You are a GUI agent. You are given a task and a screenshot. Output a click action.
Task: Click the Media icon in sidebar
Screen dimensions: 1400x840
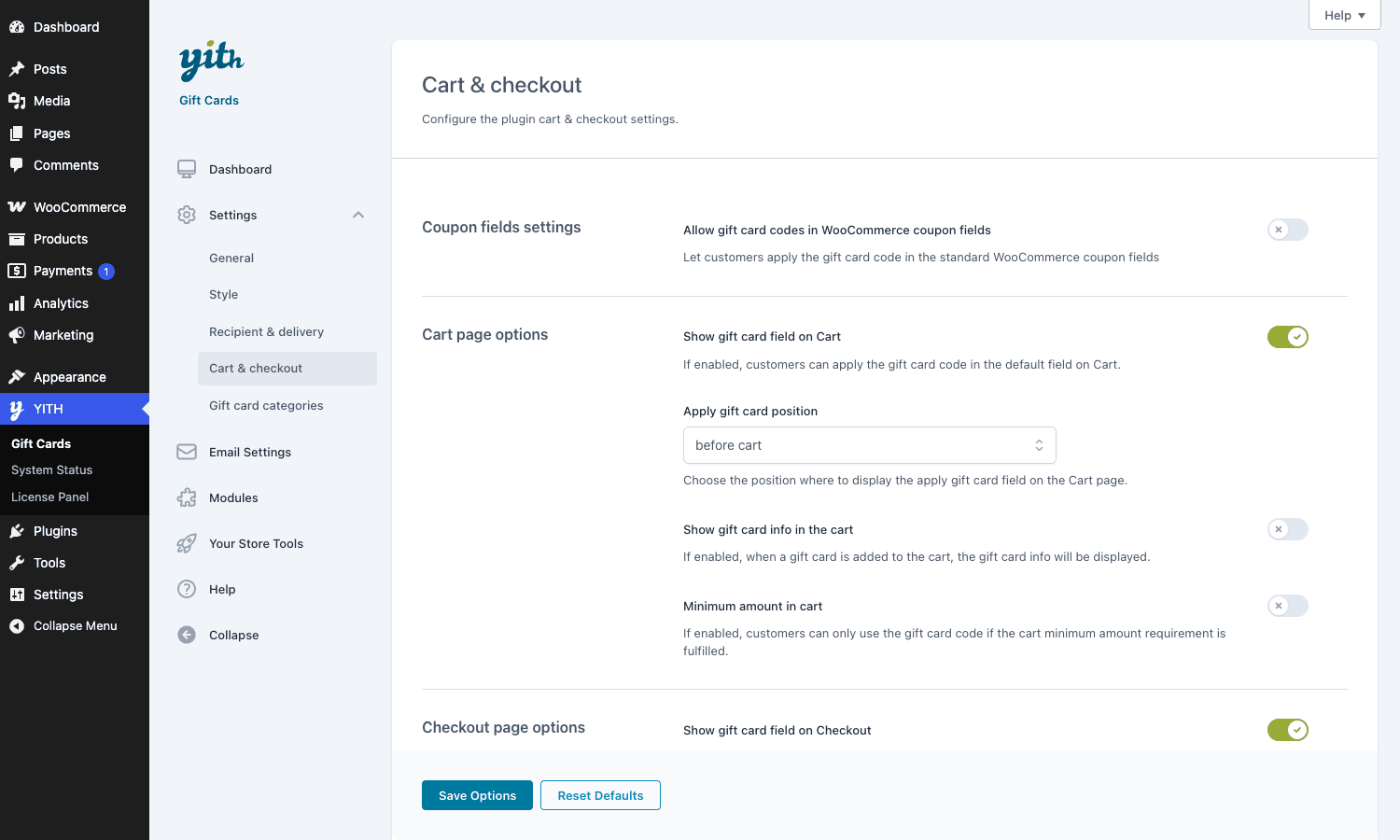[x=17, y=101]
